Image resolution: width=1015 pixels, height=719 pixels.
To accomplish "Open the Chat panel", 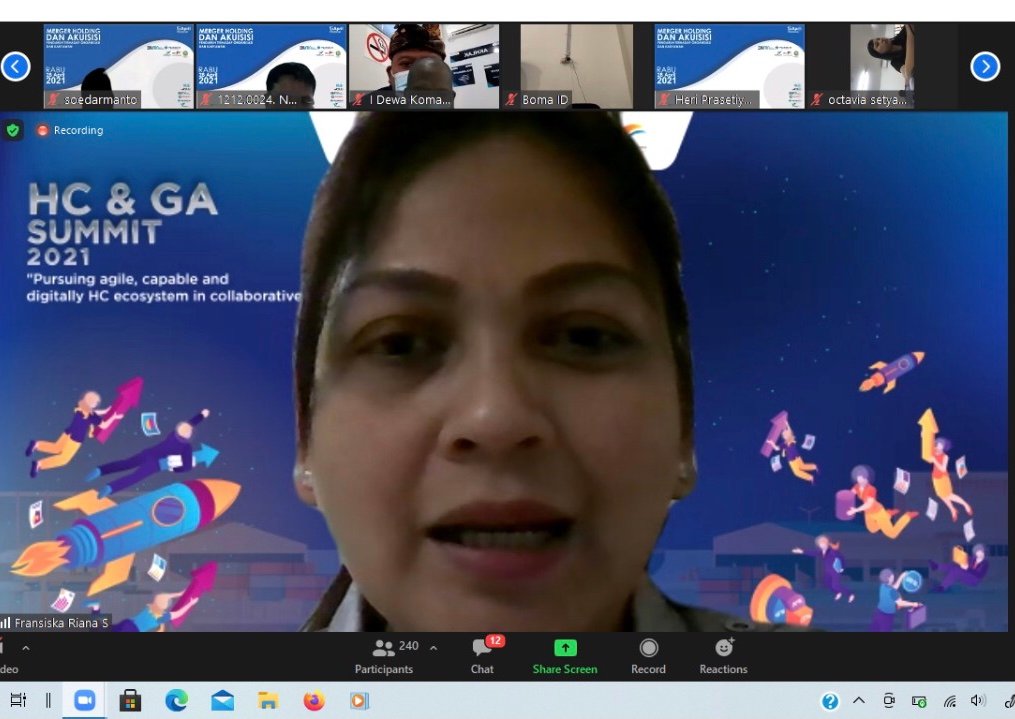I will click(482, 656).
